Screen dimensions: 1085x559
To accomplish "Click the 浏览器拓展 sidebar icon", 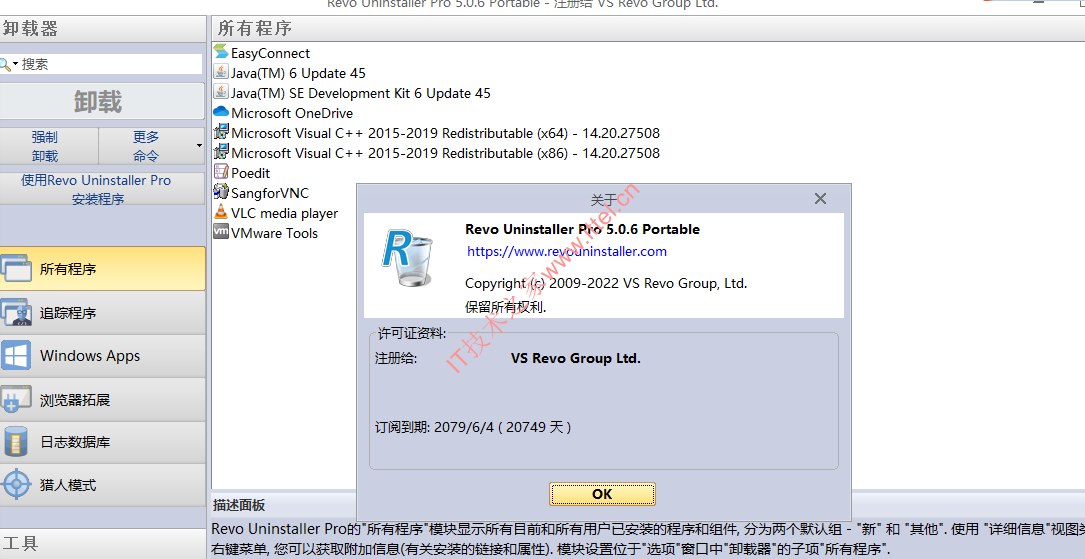I will point(15,399).
